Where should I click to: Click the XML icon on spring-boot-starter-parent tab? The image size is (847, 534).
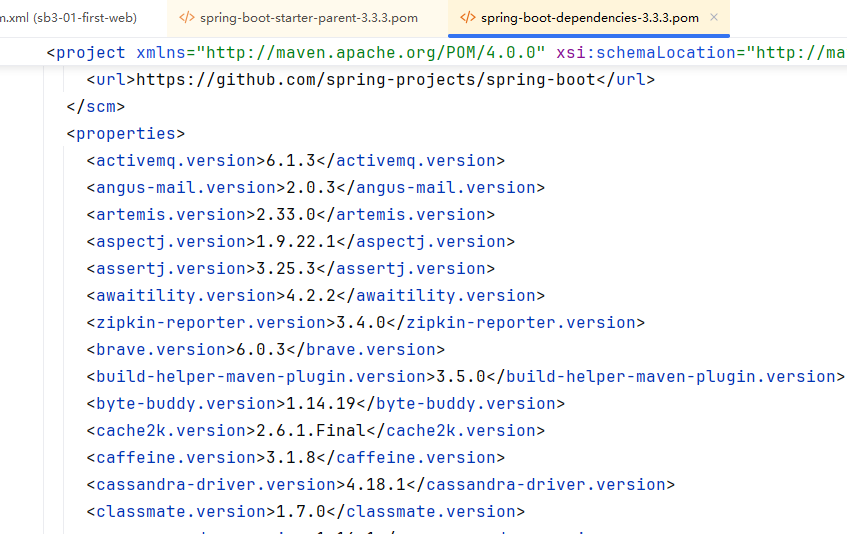pos(186,18)
